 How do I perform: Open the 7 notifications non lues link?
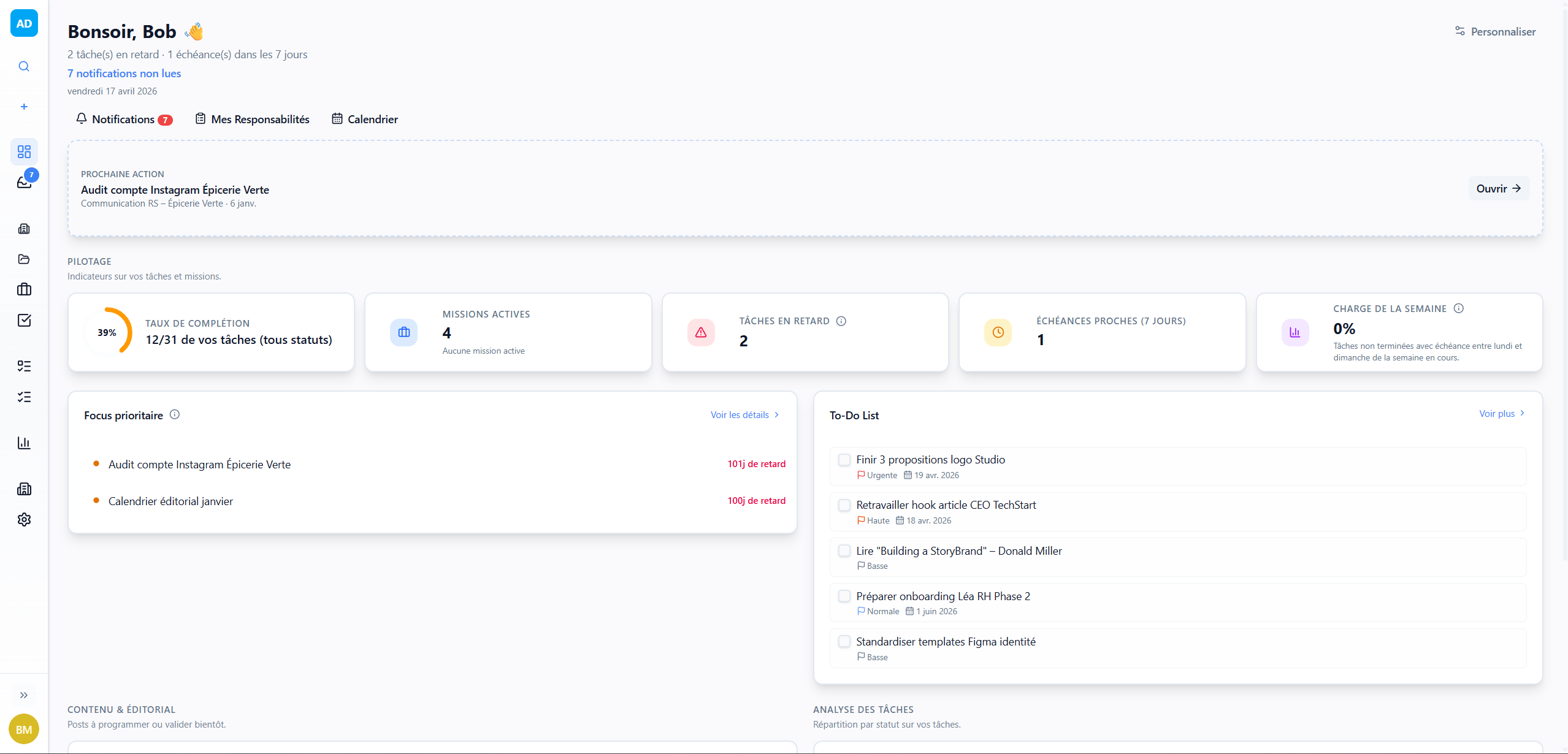(x=124, y=73)
